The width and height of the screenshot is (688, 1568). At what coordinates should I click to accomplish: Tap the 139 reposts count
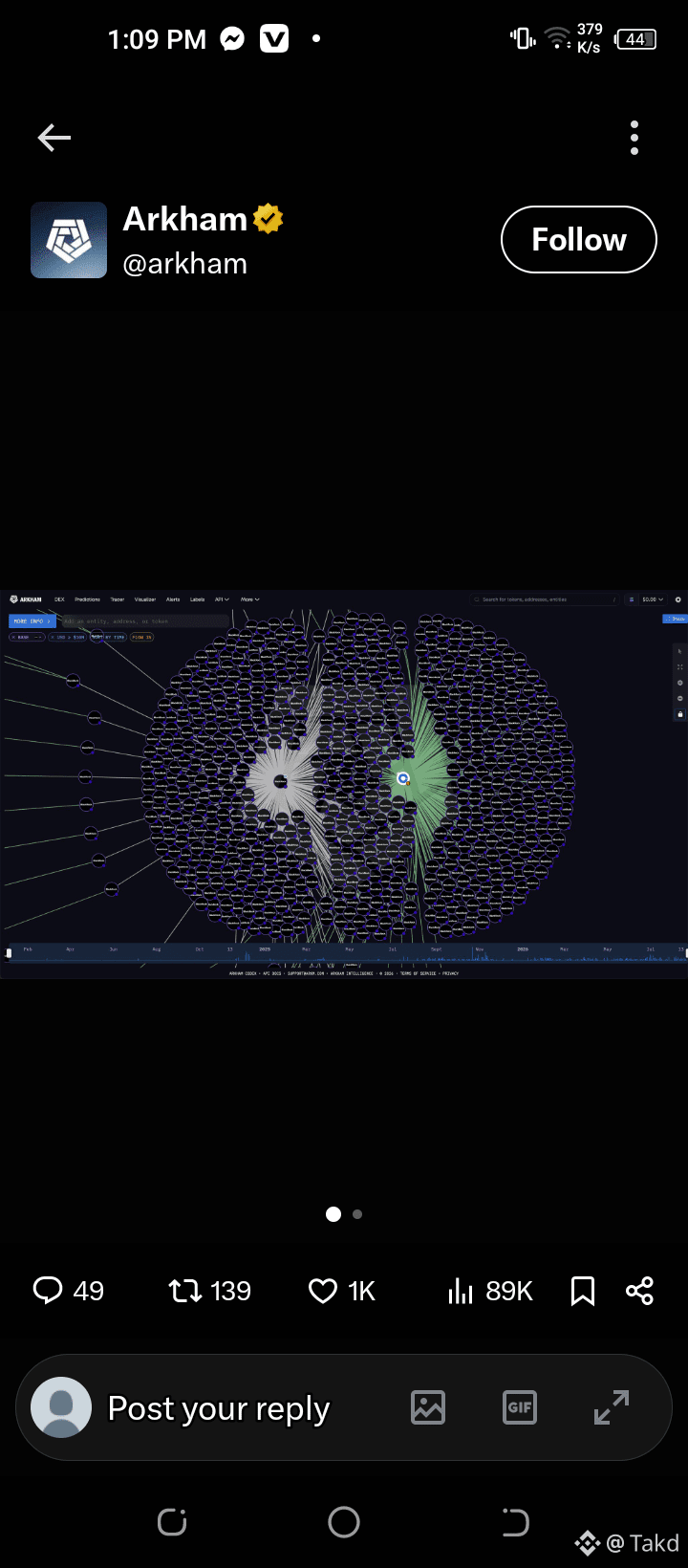tap(230, 1292)
